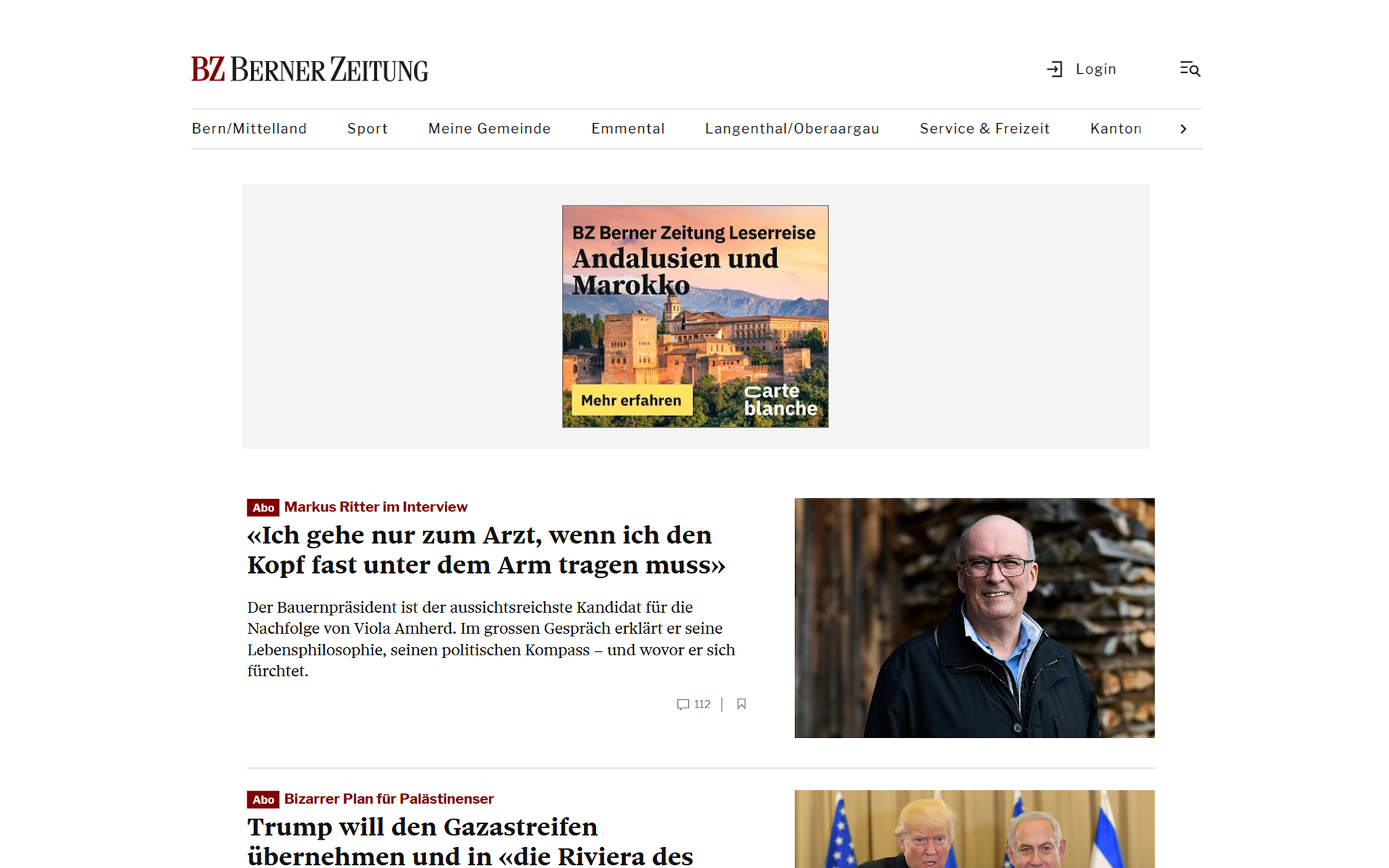Expand navigation with right chevron arrow
Viewport: 1389px width, 868px height.
1184,129
